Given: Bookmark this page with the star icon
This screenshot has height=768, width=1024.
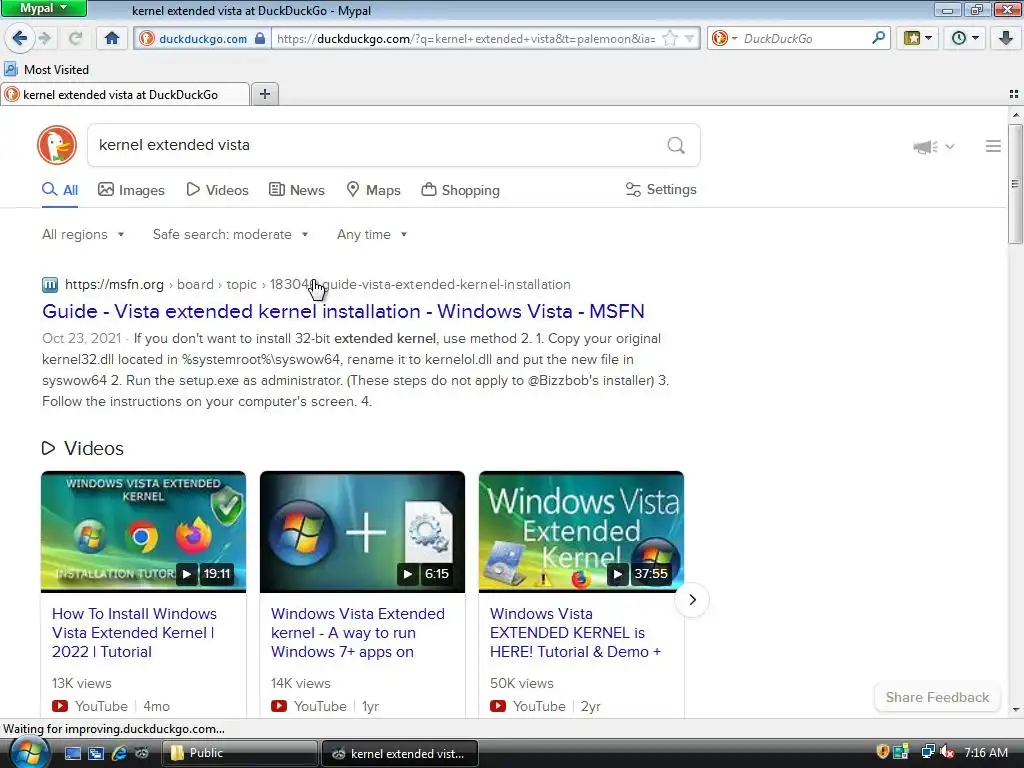Looking at the screenshot, I should tap(669, 39).
